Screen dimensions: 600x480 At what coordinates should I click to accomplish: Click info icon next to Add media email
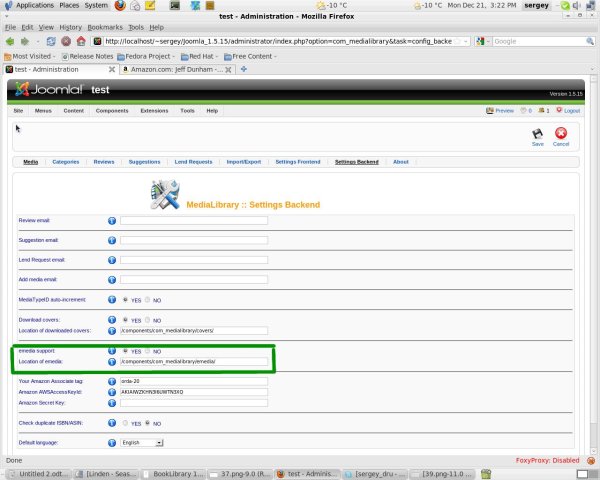[112, 280]
